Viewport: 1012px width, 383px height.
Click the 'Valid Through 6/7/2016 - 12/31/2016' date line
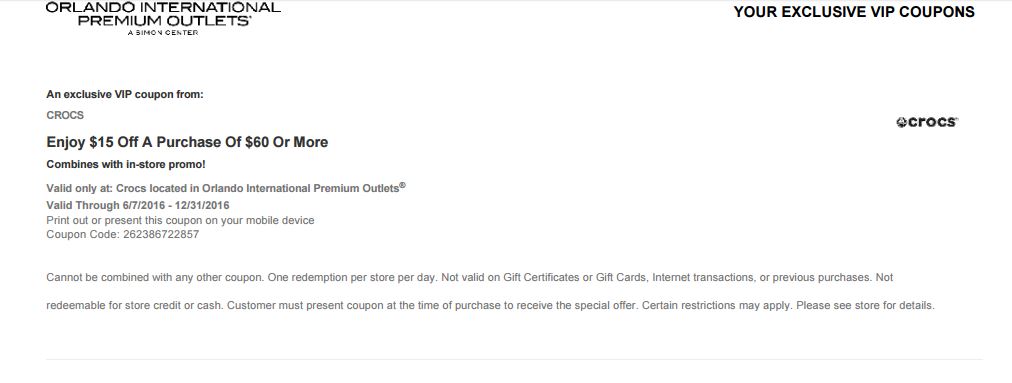[x=137, y=205]
